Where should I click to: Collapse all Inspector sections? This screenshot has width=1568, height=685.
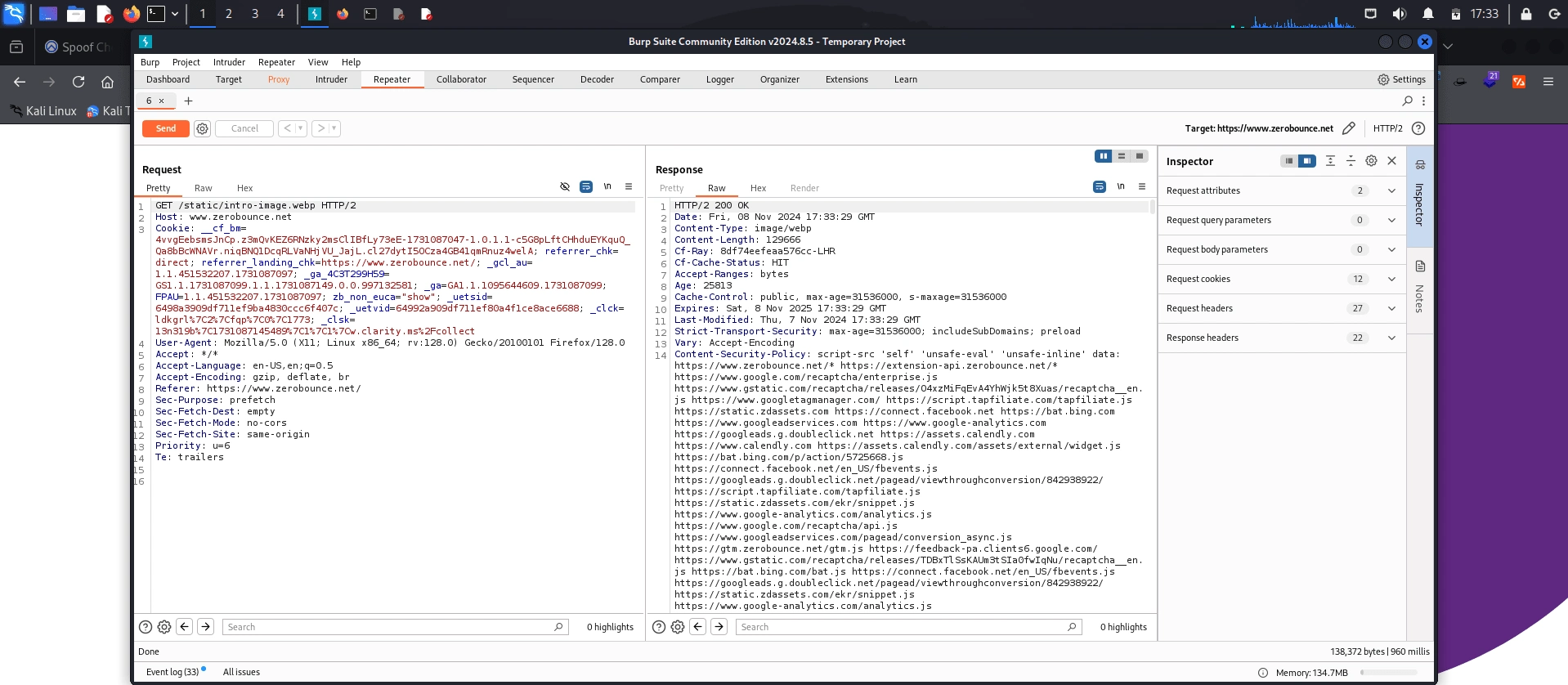[1351, 161]
